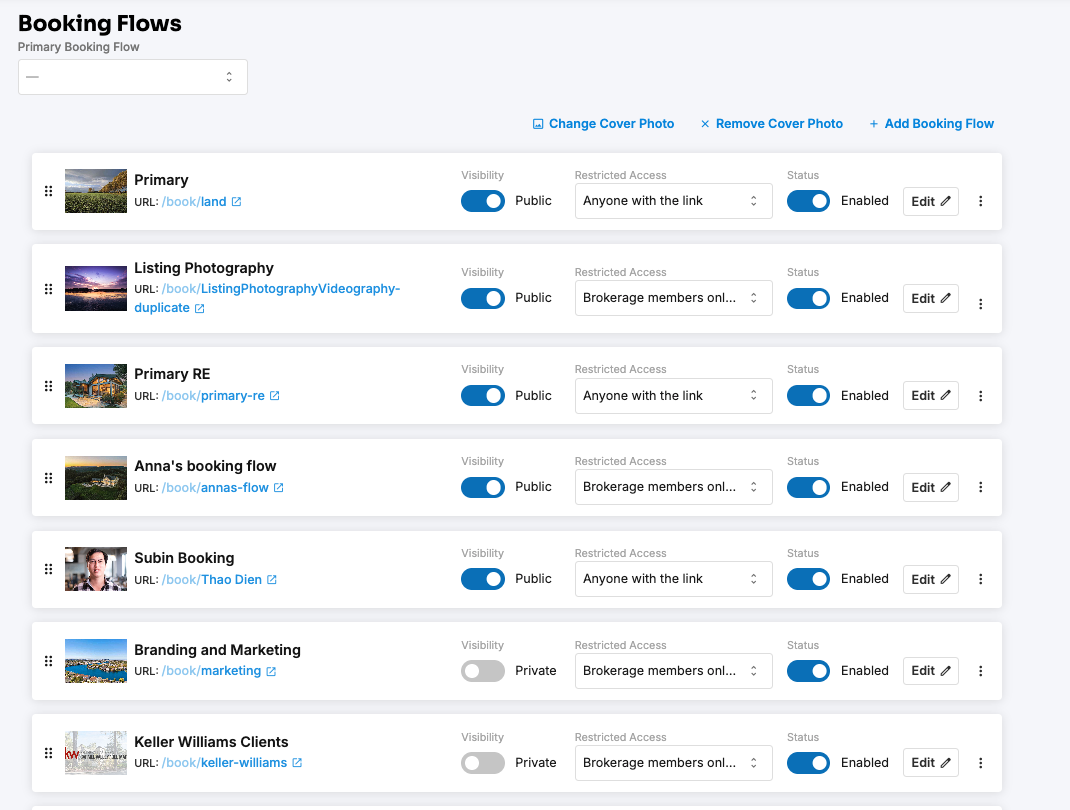Toggle visibility for Primary flow
This screenshot has width=1070, height=810.
[x=482, y=201]
